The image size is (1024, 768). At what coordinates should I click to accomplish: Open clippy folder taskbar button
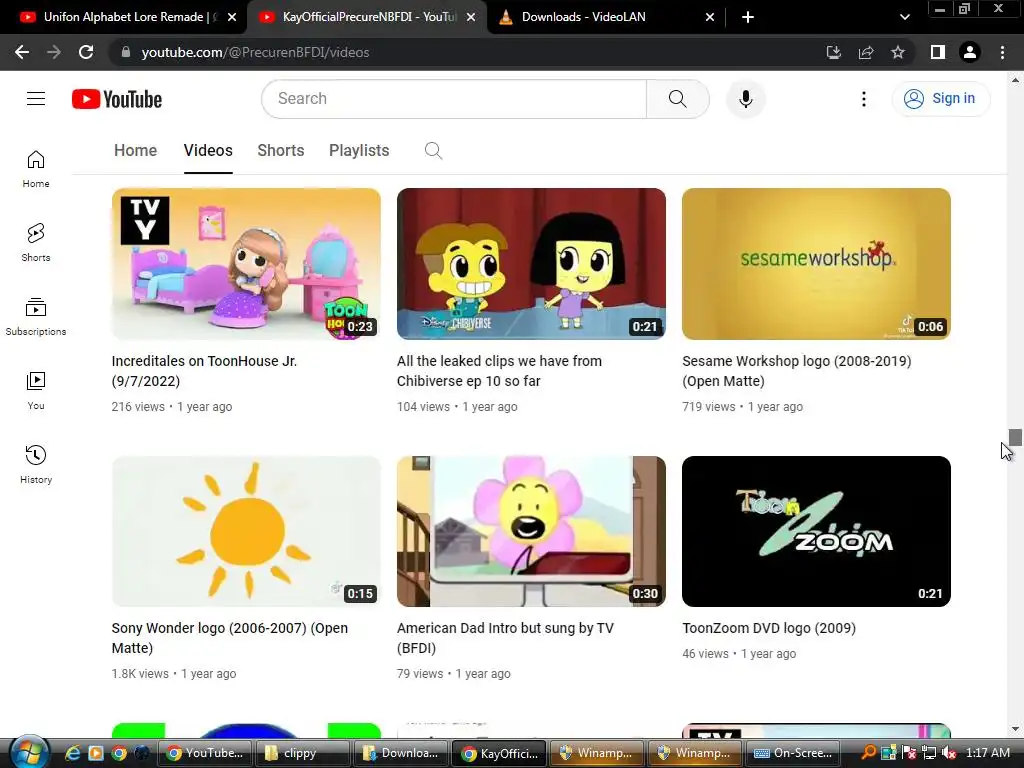tap(302, 753)
